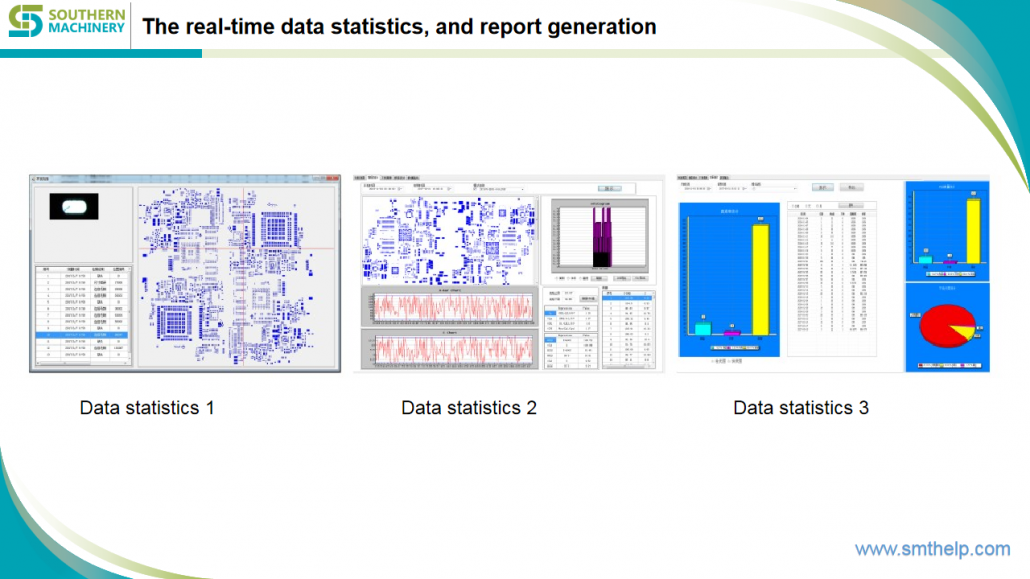Select the highlighted blue row in Data statistics 1 table
The height and width of the screenshot is (579, 1030).
pyautogui.click(x=82, y=335)
